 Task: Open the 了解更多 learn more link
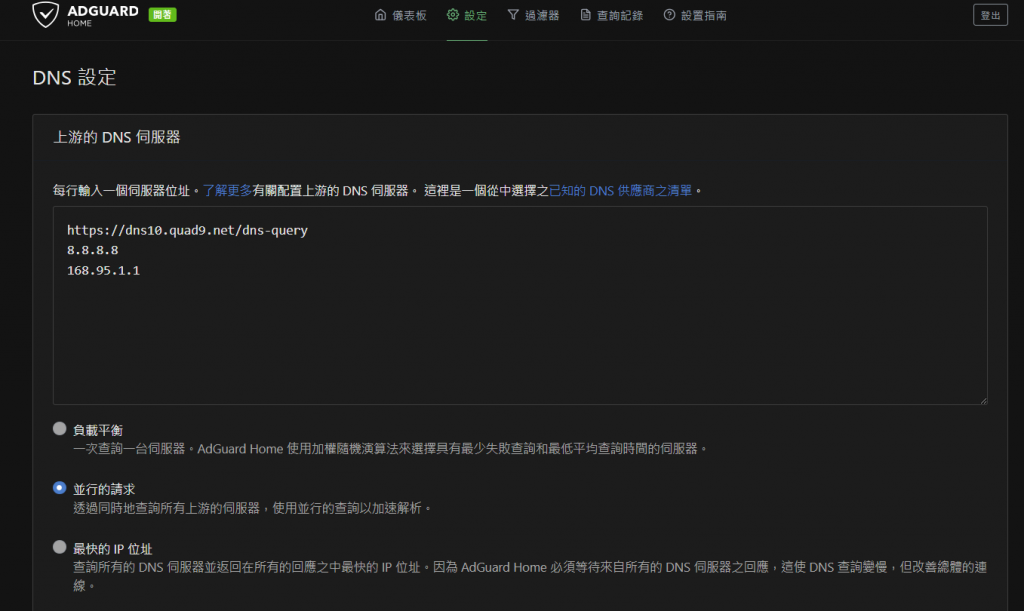[x=227, y=191]
